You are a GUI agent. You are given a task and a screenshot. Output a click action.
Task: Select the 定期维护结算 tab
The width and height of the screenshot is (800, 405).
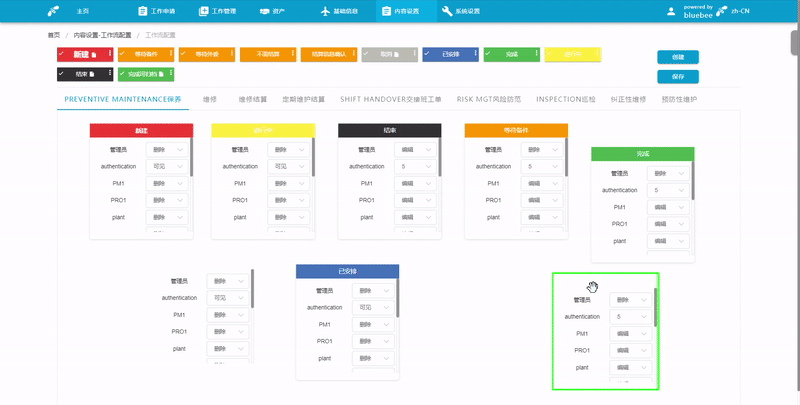pos(303,100)
